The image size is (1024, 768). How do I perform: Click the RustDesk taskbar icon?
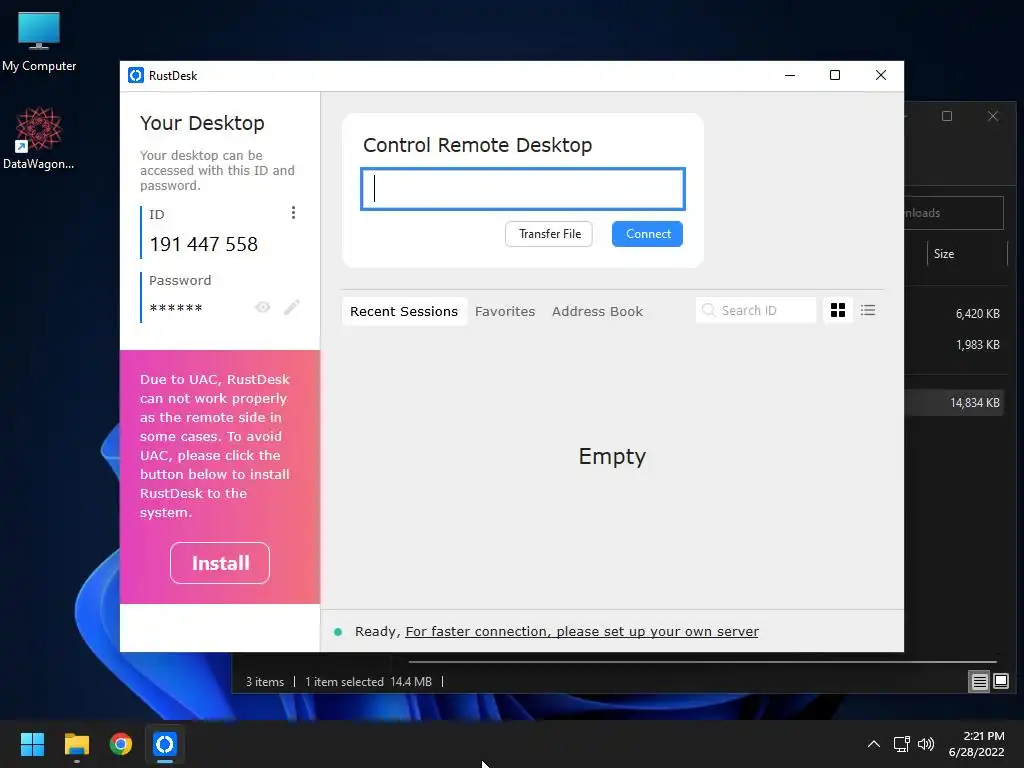pos(165,744)
